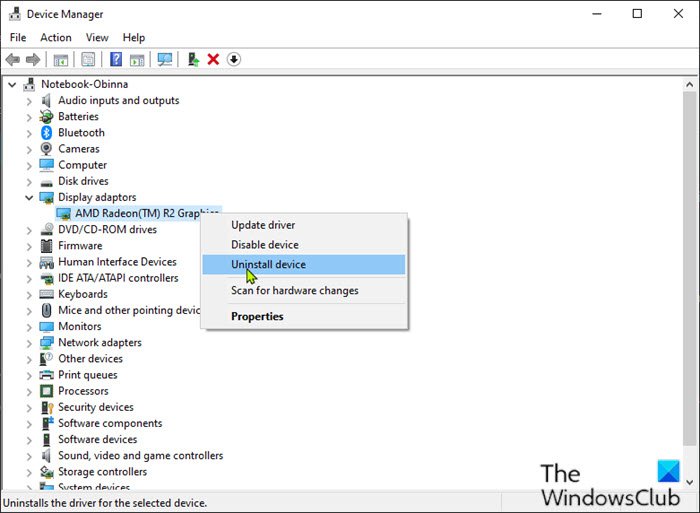
Task: Click the Forward arrow toolbar icon
Action: pos(33,59)
